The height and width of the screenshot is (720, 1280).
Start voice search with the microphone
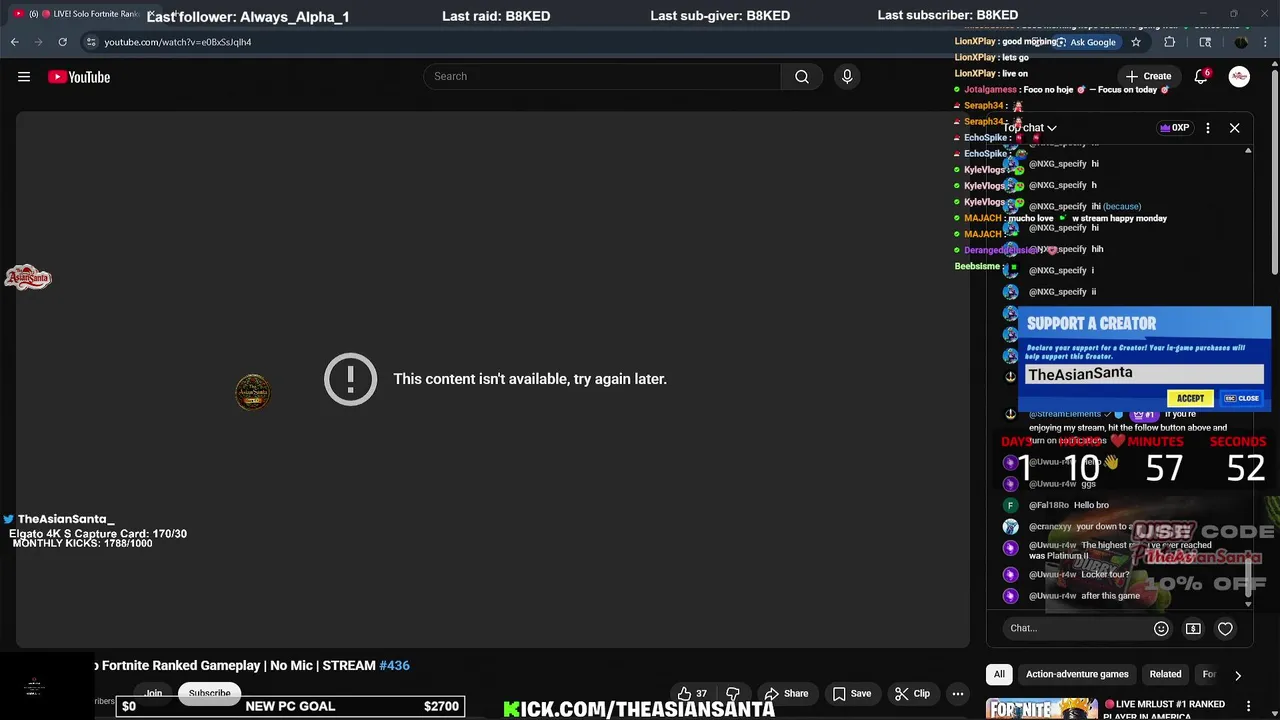847,77
